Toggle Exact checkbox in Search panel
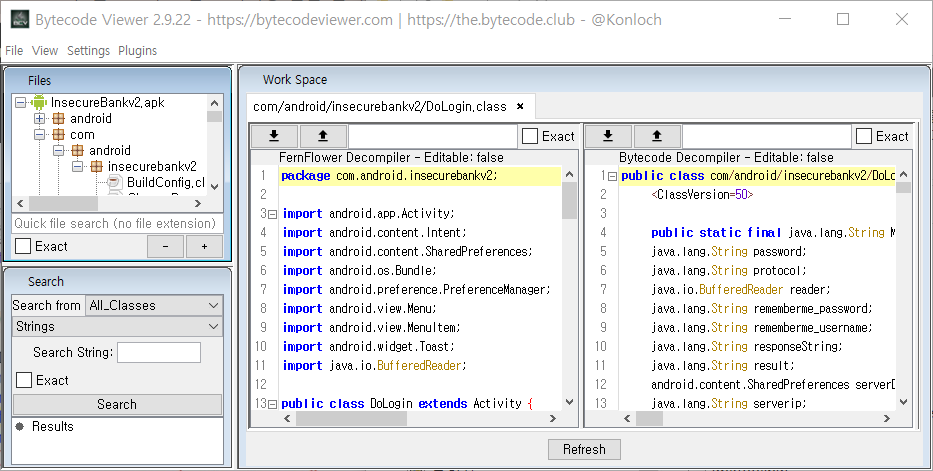Image resolution: width=933 pixels, height=471 pixels. (24, 380)
